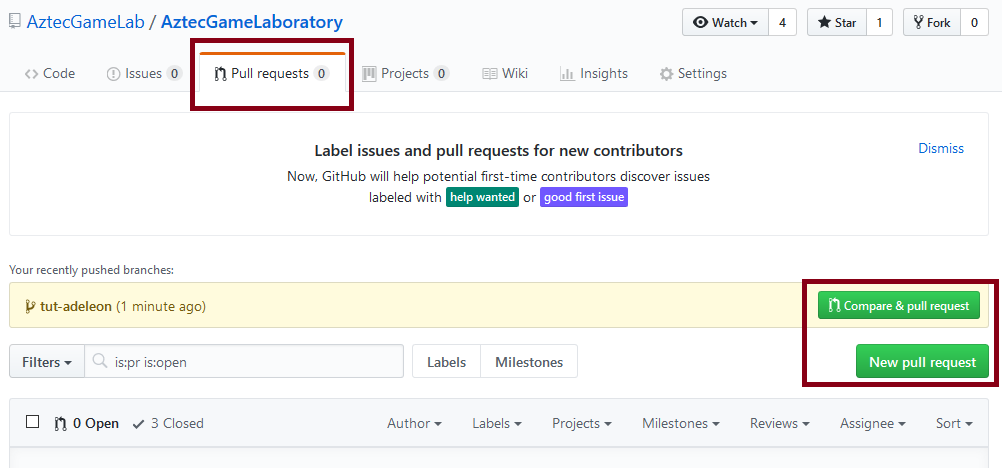The height and width of the screenshot is (468, 1002).
Task: Click the branch icon beside tut-adeleon
Action: point(29,307)
